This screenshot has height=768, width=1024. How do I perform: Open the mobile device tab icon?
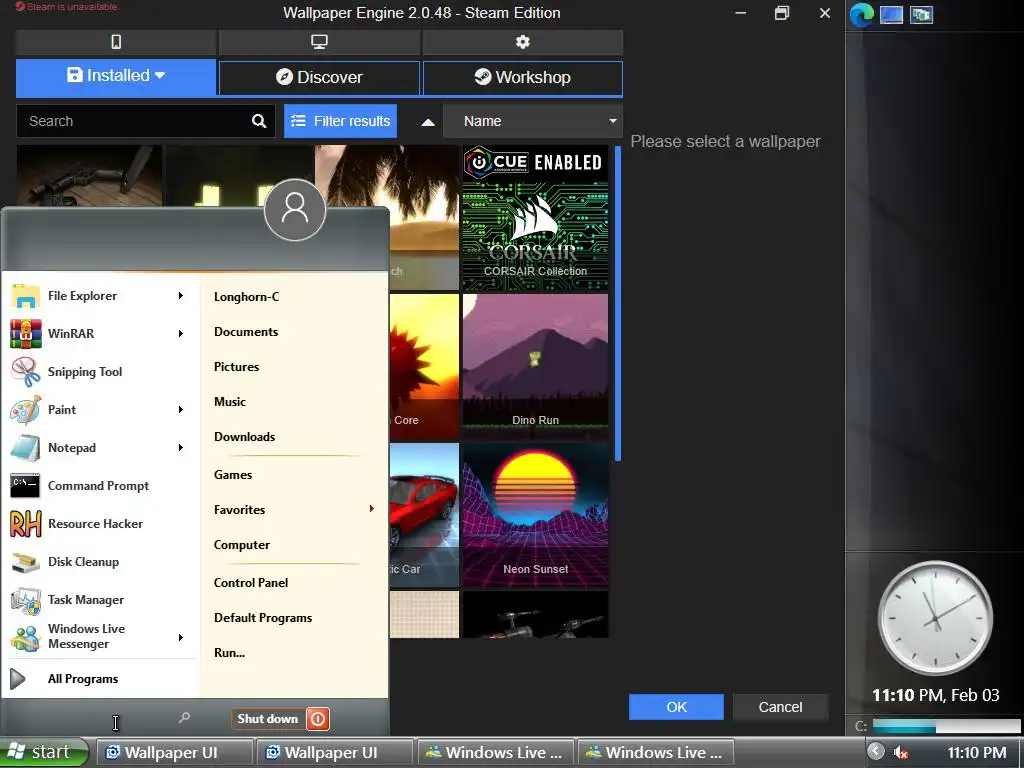click(116, 42)
